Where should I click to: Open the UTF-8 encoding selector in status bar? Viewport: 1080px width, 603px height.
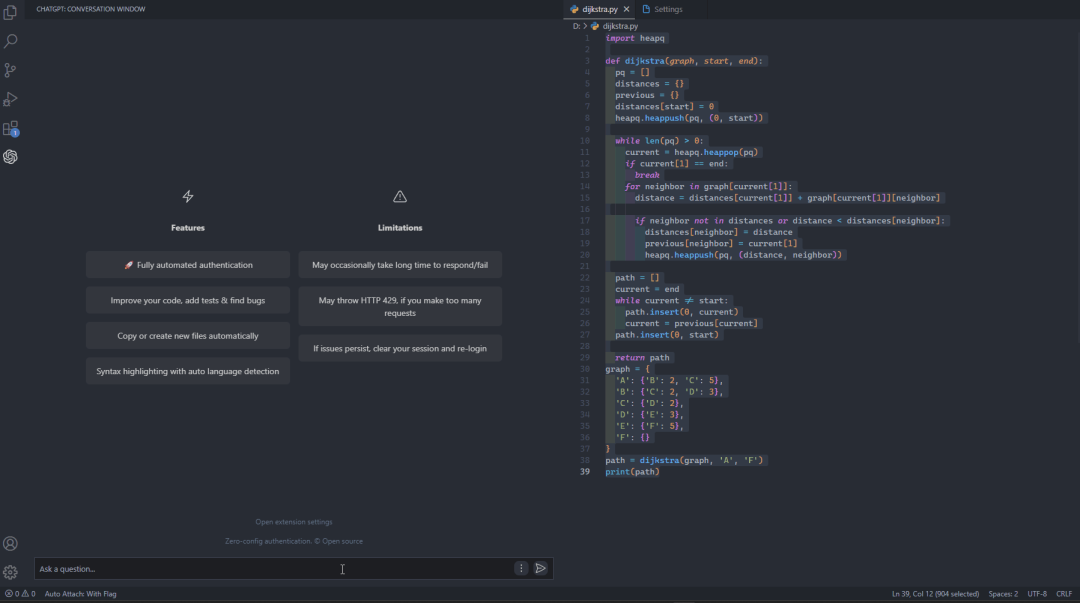point(1037,594)
